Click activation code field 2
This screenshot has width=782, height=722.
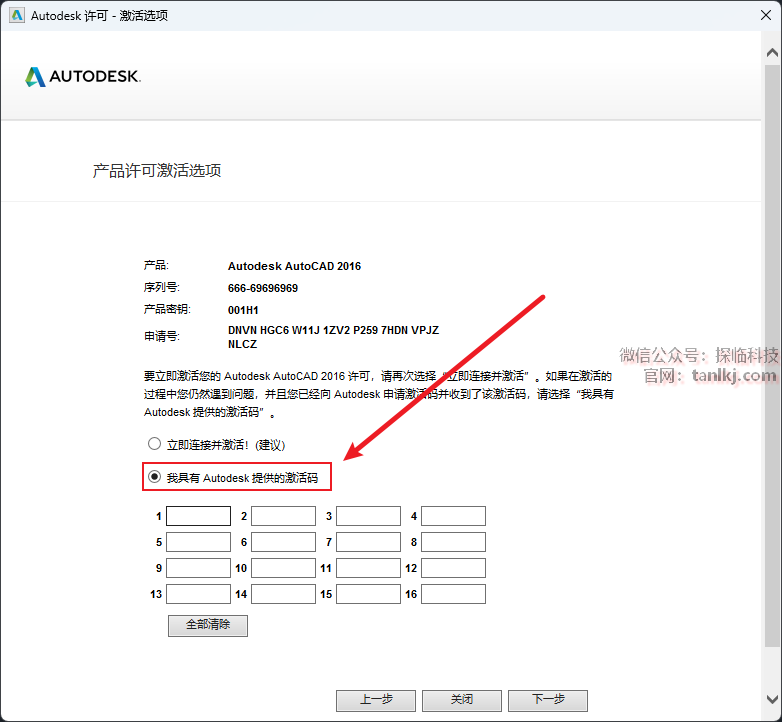tap(283, 516)
